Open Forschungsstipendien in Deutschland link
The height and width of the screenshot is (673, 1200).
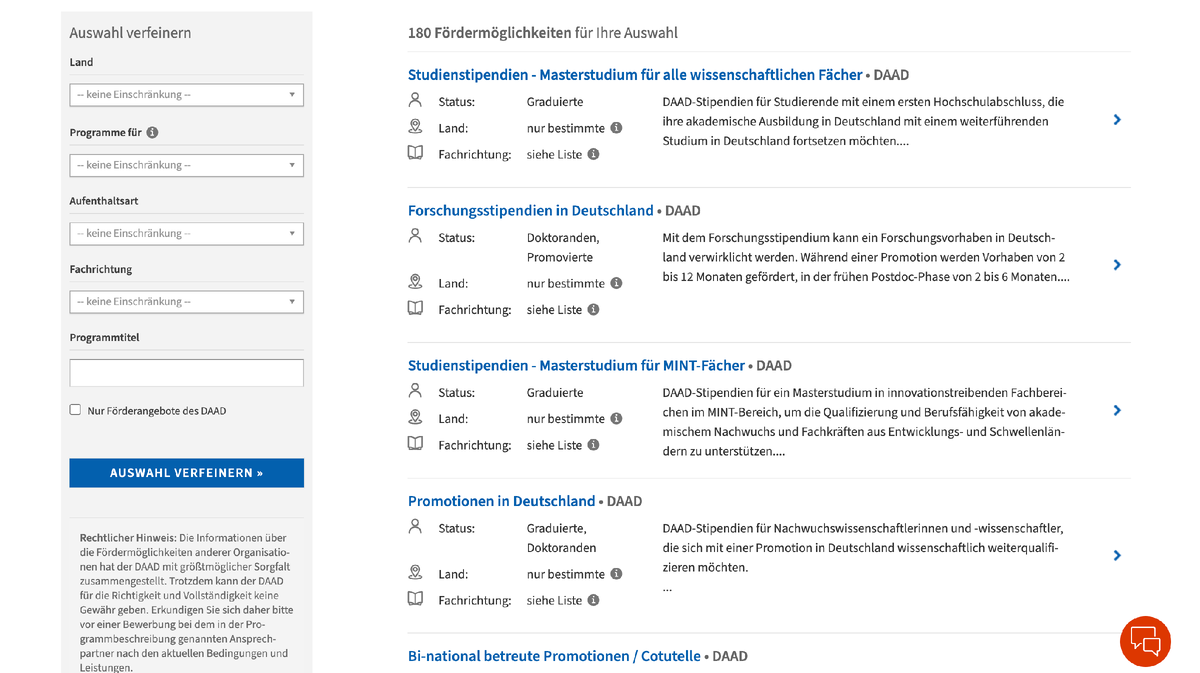(x=530, y=211)
